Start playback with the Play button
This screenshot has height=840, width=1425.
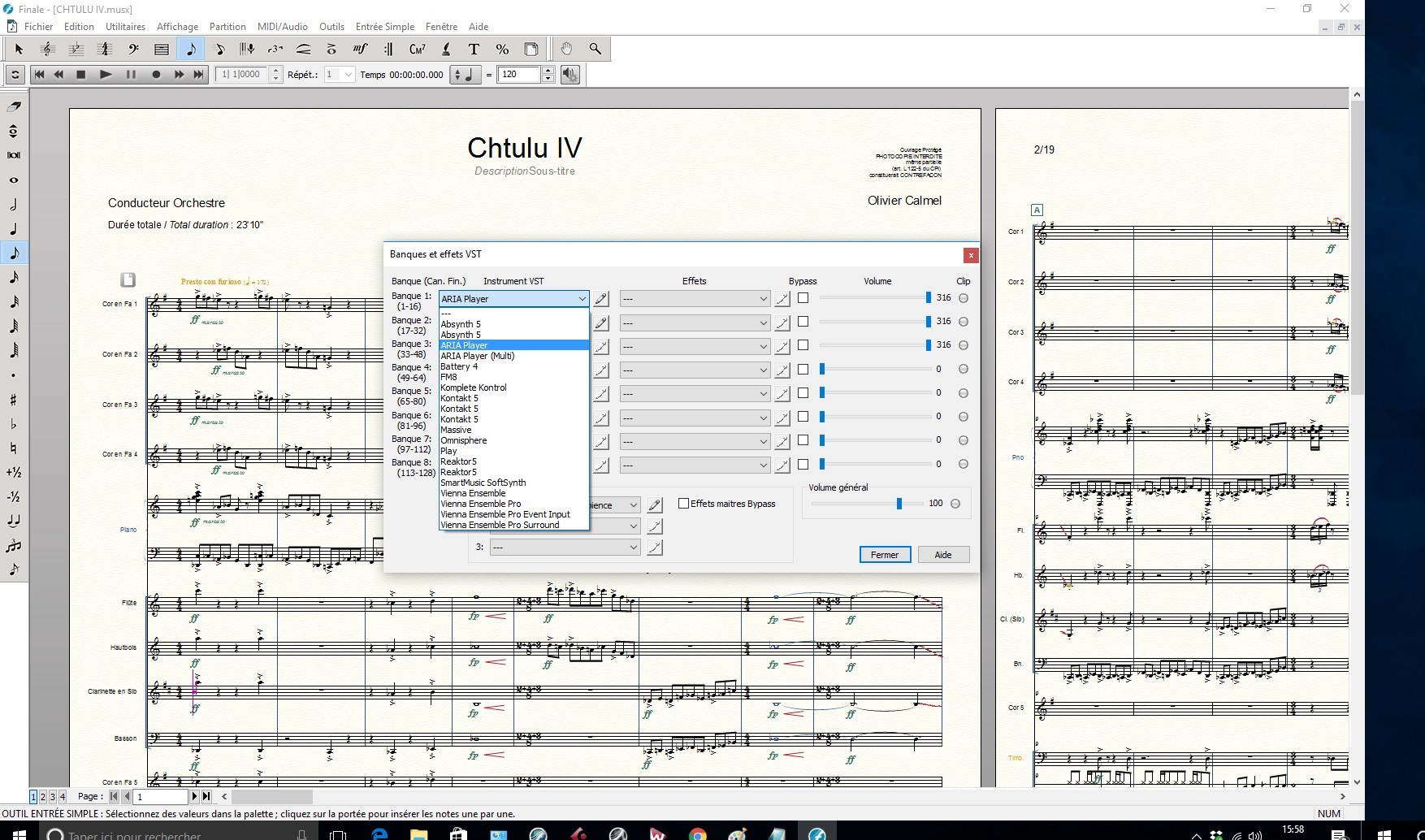pyautogui.click(x=106, y=75)
